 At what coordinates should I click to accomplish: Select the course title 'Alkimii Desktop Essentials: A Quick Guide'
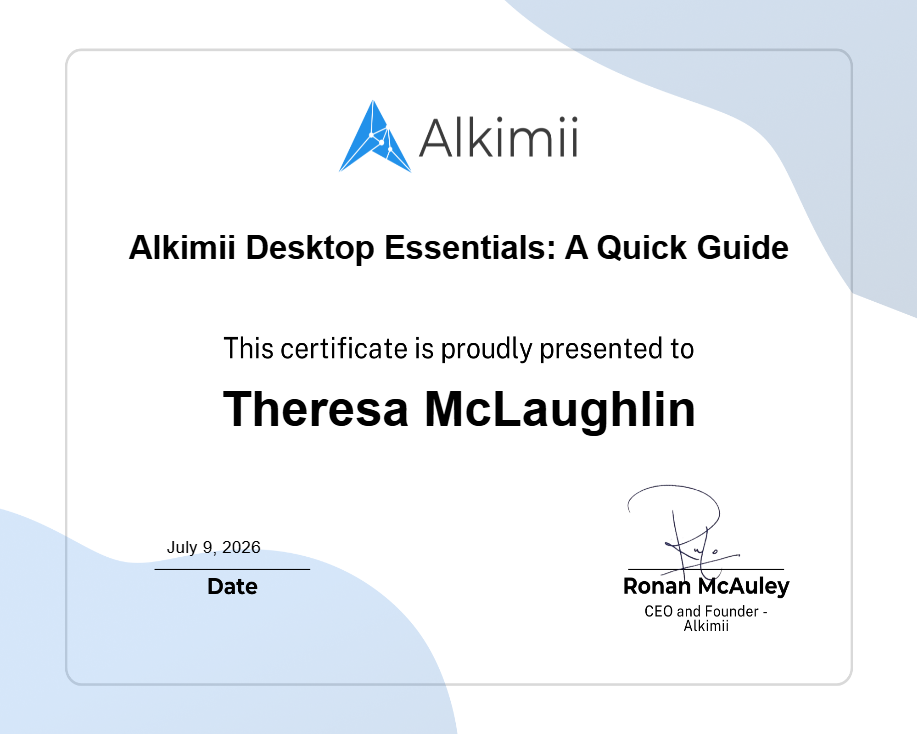coord(458,247)
